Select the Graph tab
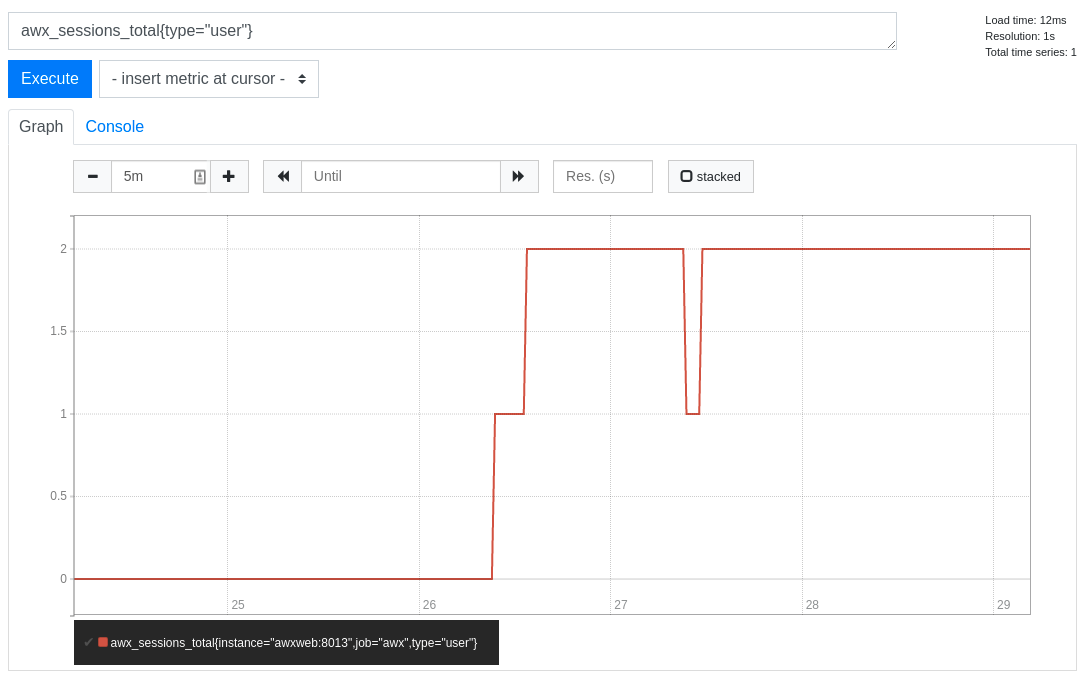The image size is (1081, 675). [40, 127]
